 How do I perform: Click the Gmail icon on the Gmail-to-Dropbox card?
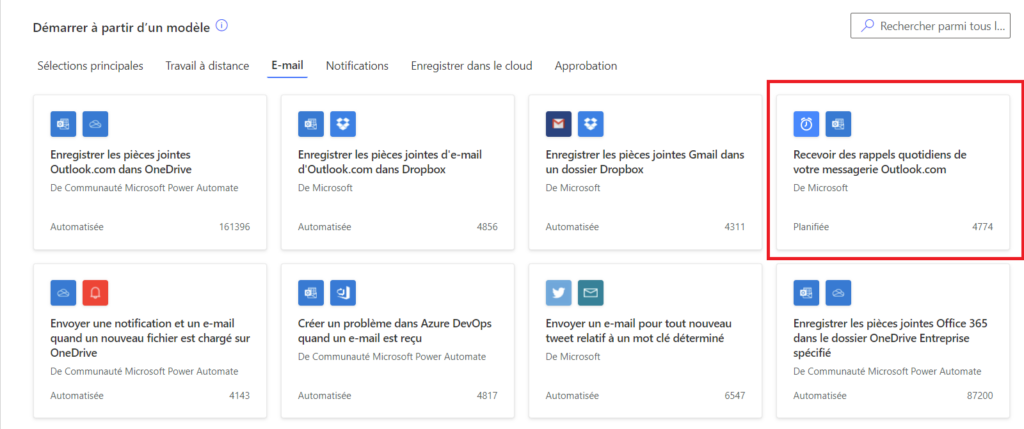pos(558,124)
